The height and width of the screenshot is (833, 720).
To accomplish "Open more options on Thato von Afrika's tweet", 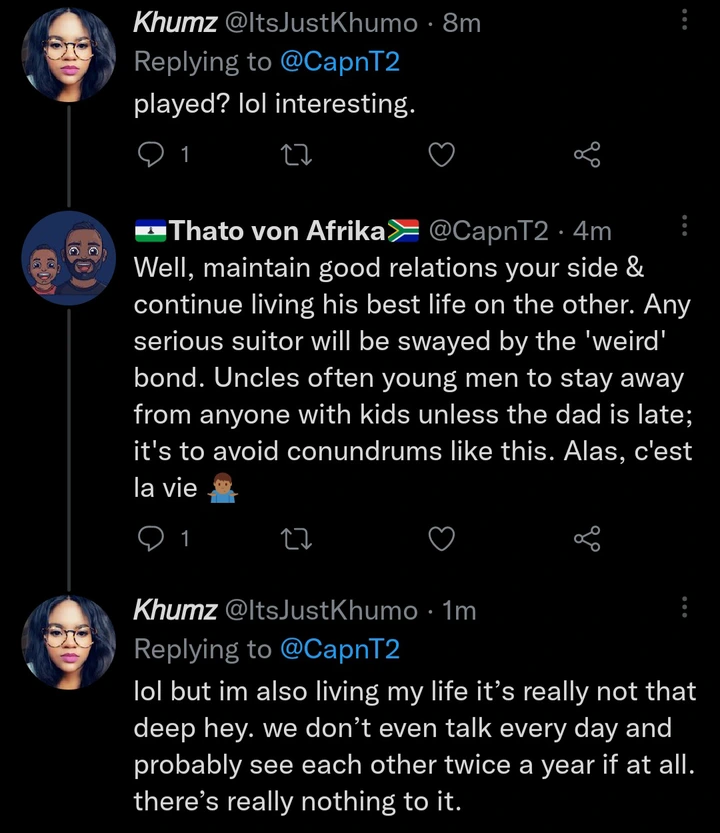I will (x=685, y=228).
